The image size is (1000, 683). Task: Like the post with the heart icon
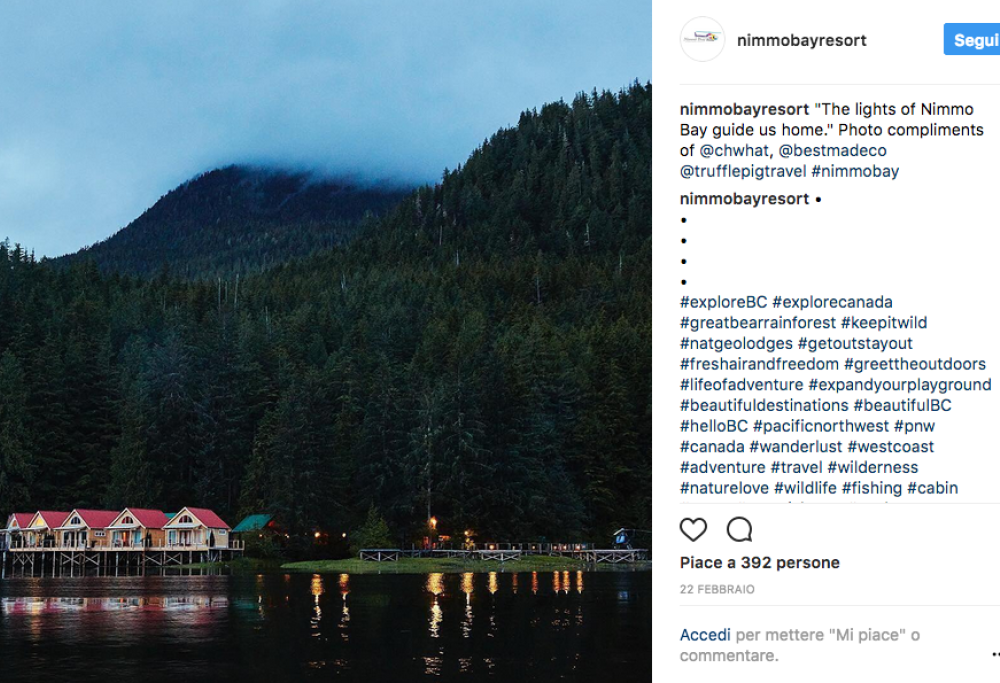click(693, 529)
